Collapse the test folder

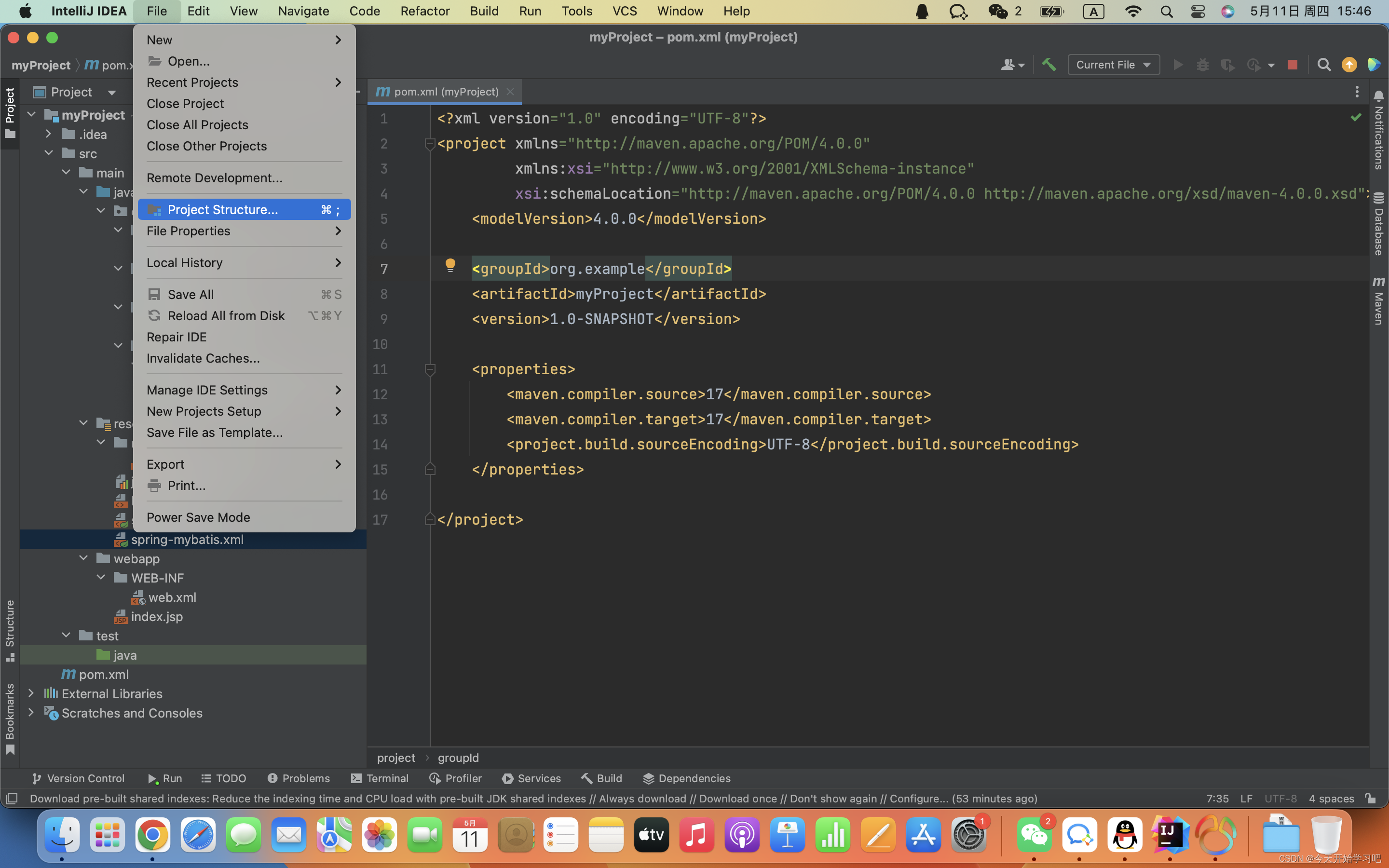coord(67,636)
